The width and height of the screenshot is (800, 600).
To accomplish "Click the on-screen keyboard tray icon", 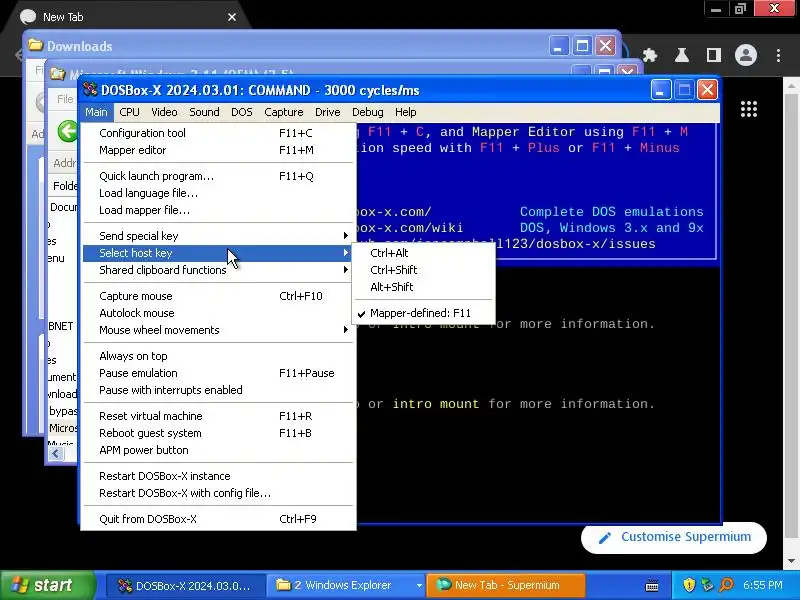I will click(x=652, y=585).
